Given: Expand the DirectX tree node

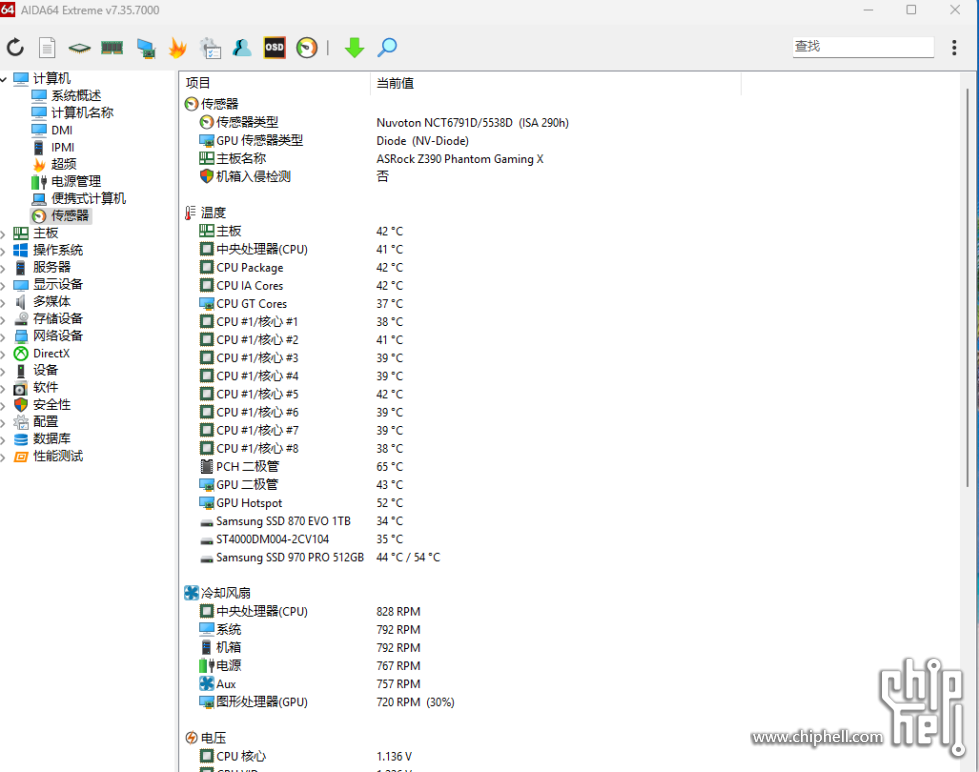Looking at the screenshot, I should [x=3, y=354].
